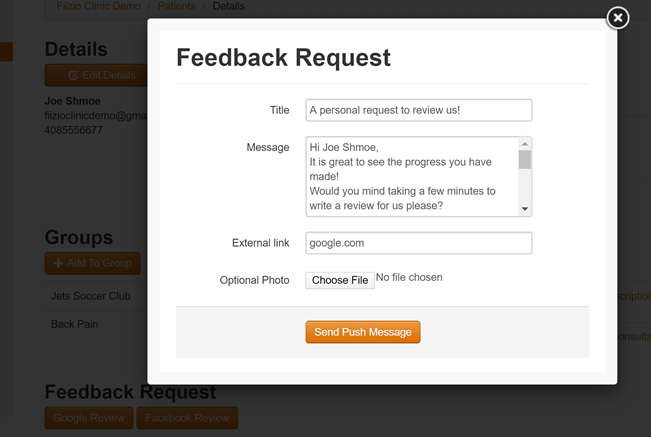Click the pencil icon on Edit Details
The height and width of the screenshot is (437, 651).
tap(74, 75)
